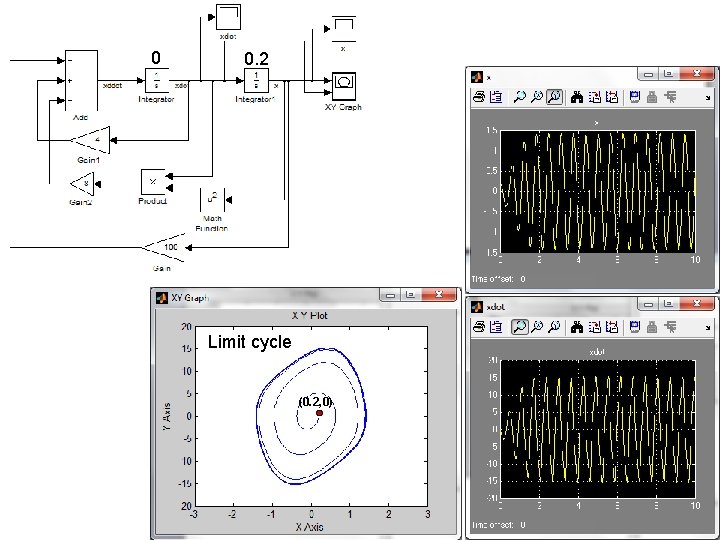Click the Print icon in the x scope toolbar
Viewport: 720px width, 540px height.
[x=479, y=97]
